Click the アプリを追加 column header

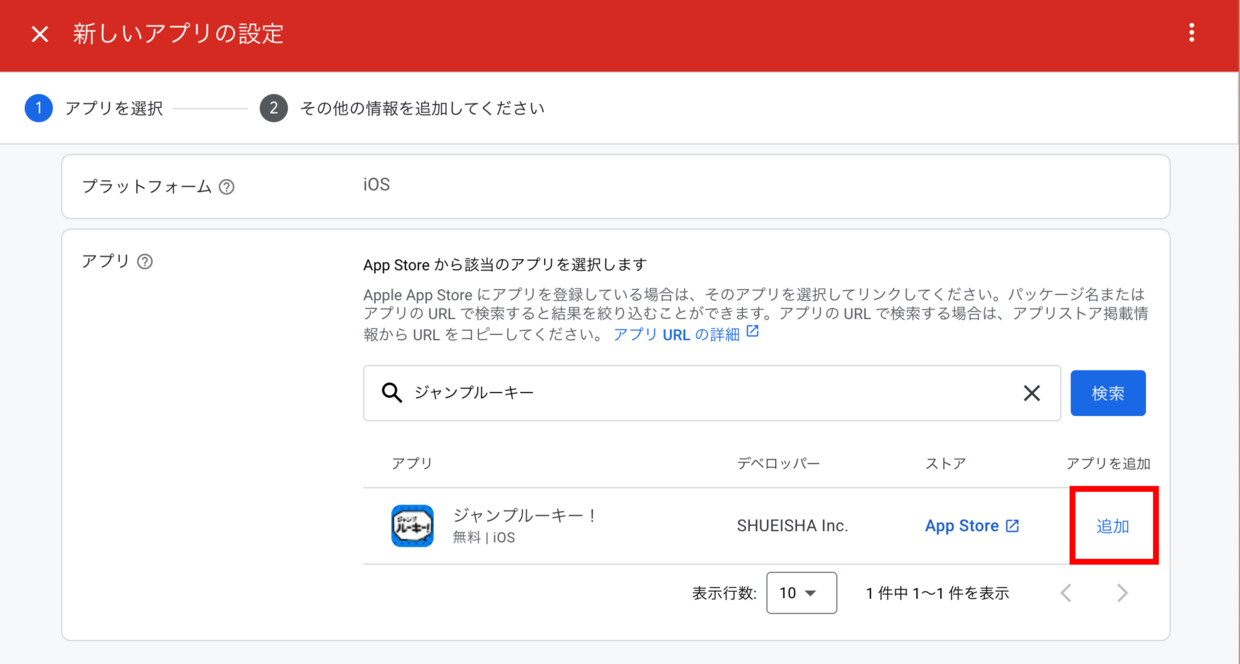(x=1108, y=464)
